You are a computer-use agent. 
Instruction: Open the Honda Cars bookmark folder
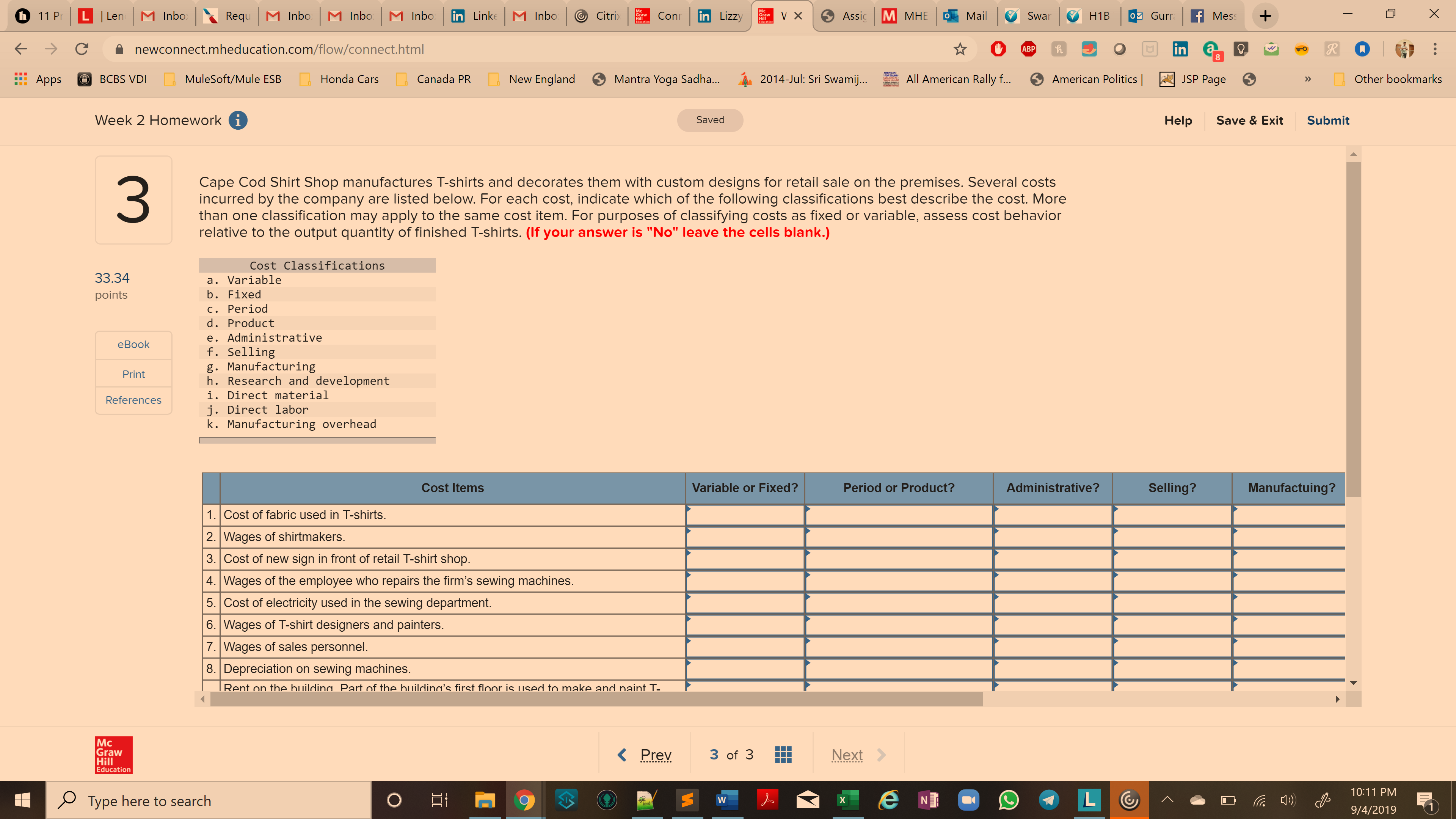[x=340, y=79]
